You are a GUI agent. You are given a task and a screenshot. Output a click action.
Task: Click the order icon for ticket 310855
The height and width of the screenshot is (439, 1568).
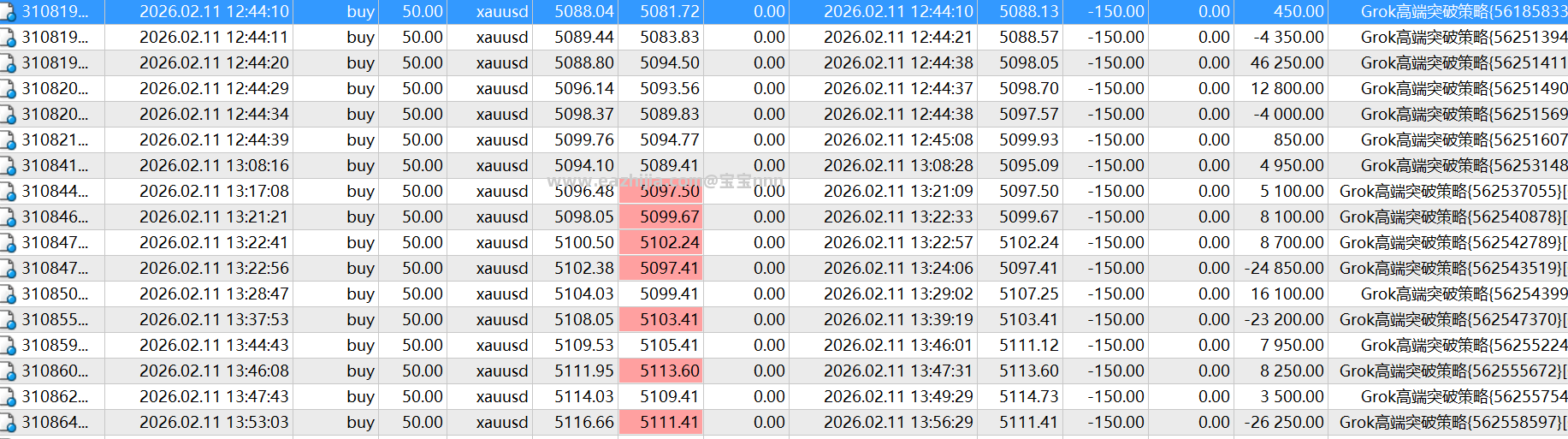click(x=8, y=320)
